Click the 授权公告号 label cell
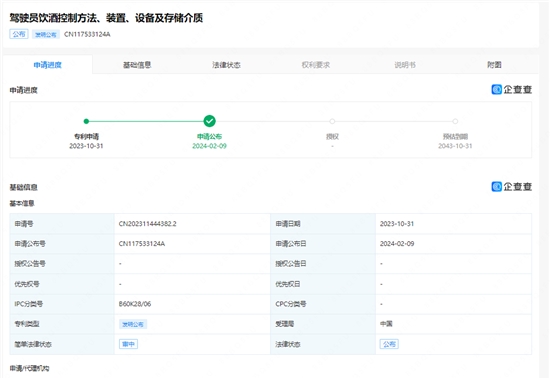Image resolution: width=550 pixels, height=378 pixels. pos(62,264)
